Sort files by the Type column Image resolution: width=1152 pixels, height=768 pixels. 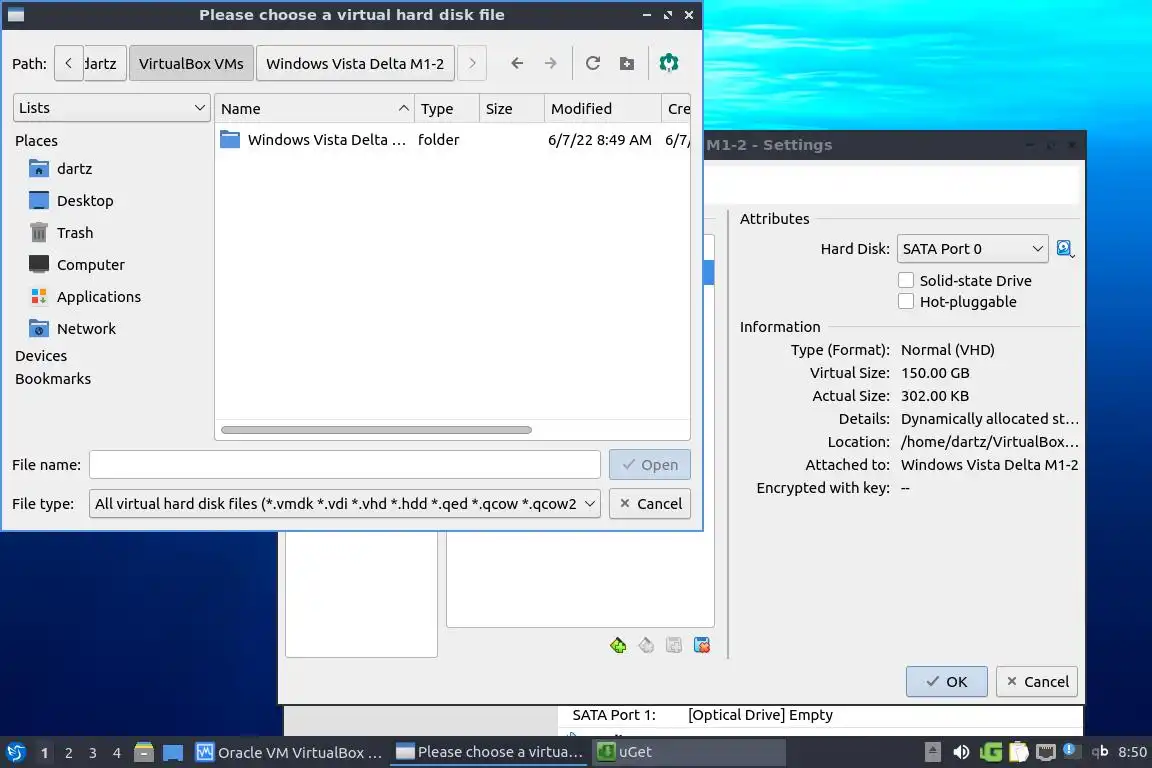(447, 109)
